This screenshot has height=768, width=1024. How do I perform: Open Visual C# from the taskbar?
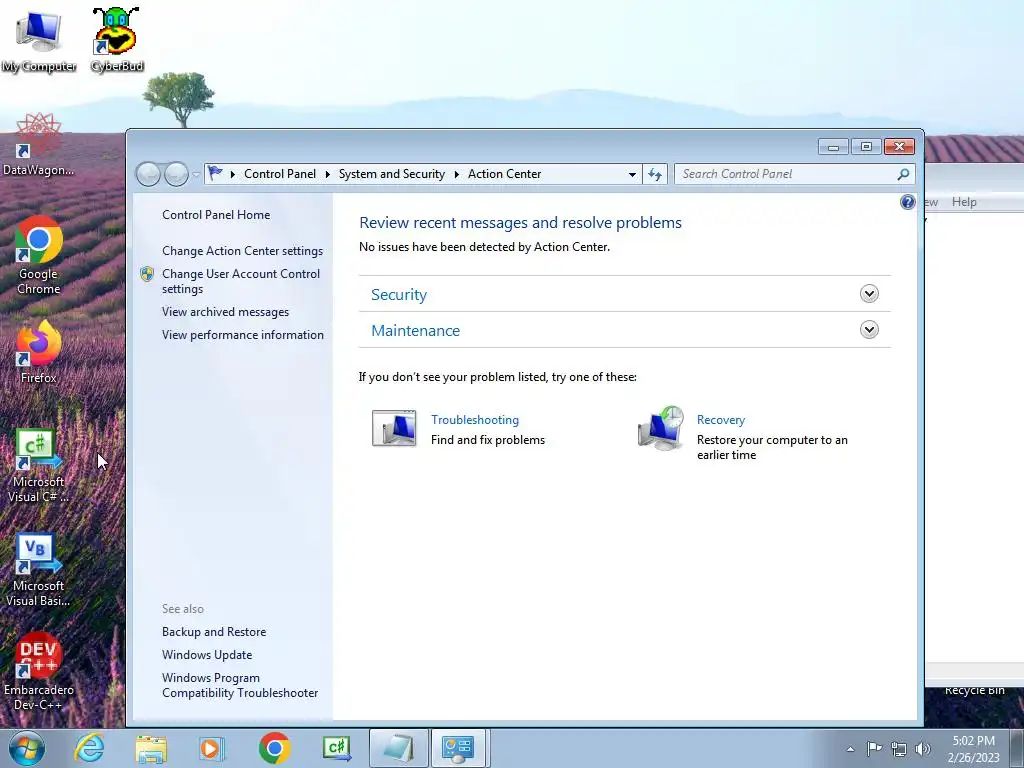[337, 748]
